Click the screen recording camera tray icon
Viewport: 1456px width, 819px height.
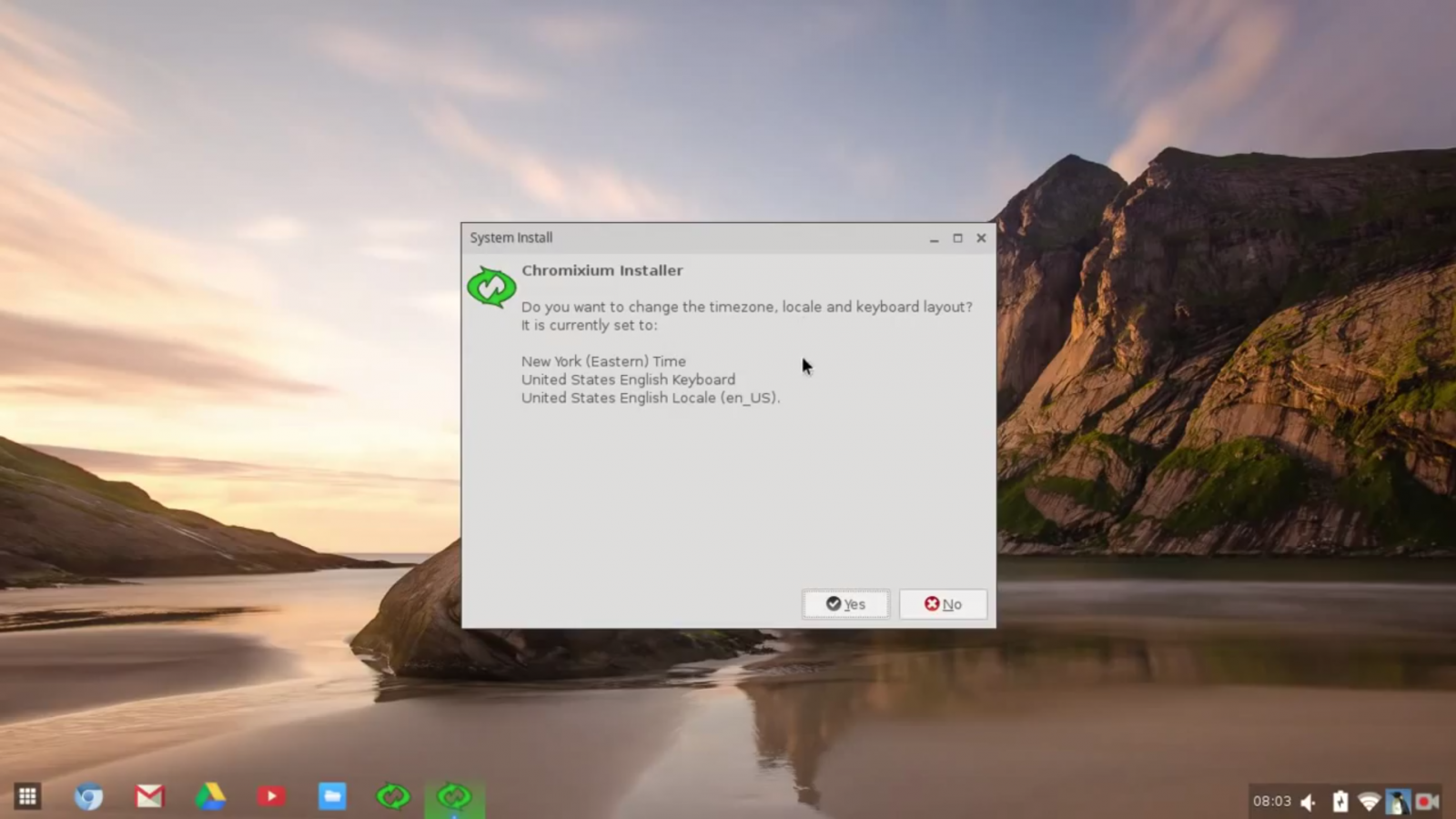click(x=1427, y=802)
